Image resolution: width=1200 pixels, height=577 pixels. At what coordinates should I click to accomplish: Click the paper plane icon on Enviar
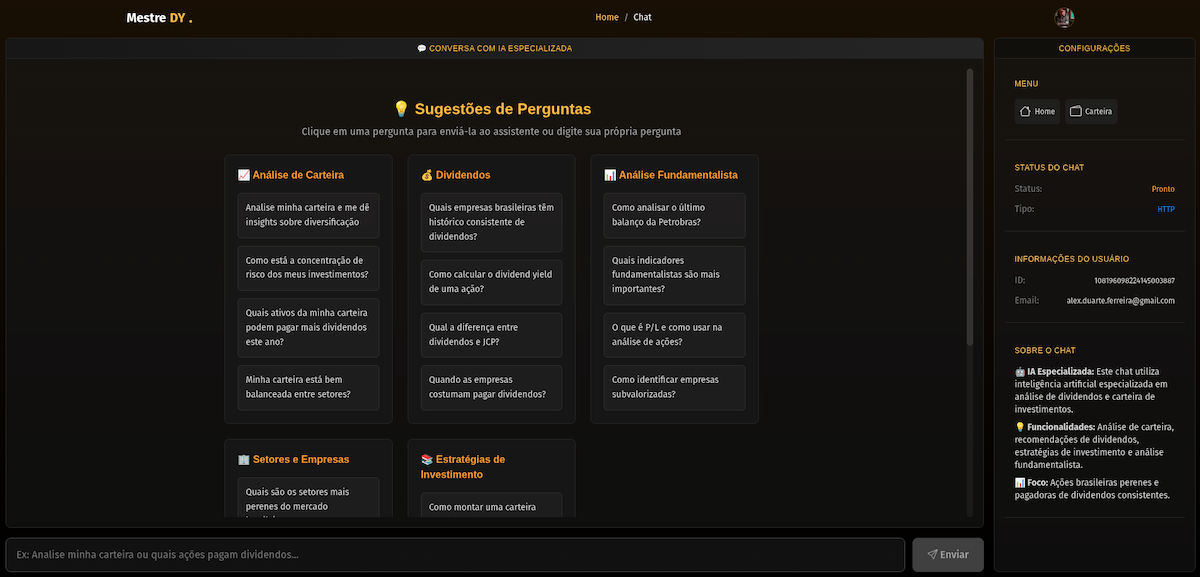point(932,554)
